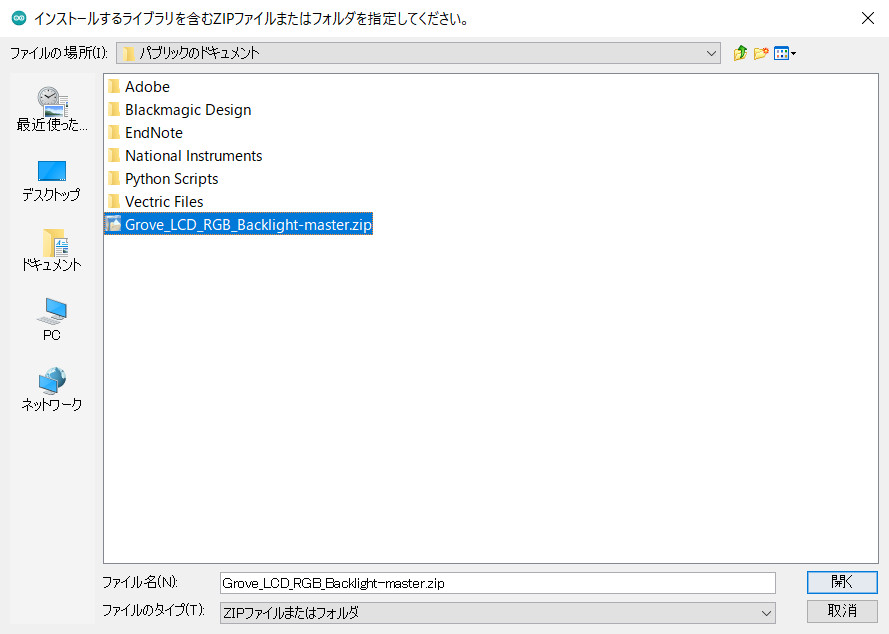Go to デスクトップ in the sidebar
The image size is (889, 634).
click(x=51, y=180)
